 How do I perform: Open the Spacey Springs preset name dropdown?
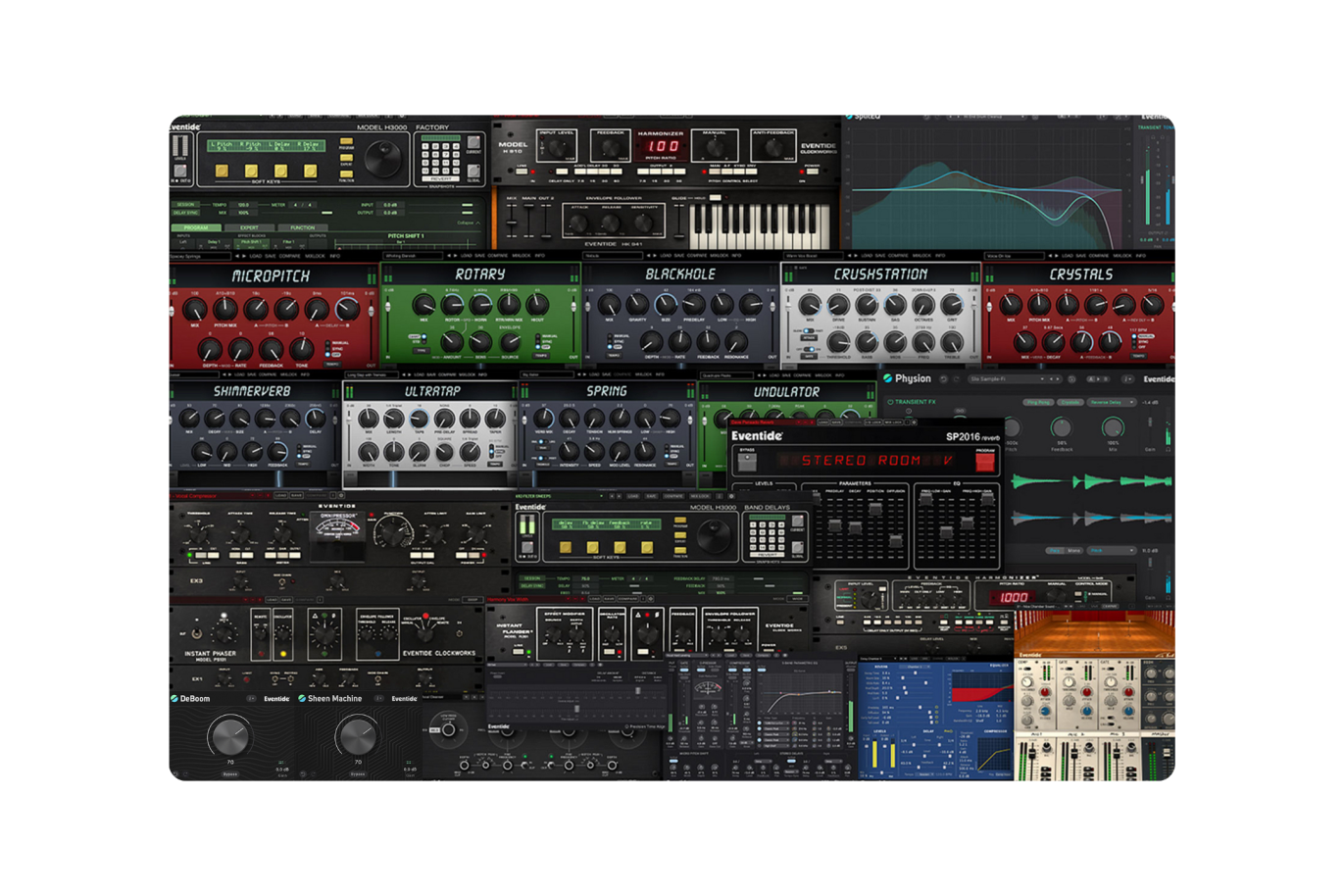coord(198,255)
